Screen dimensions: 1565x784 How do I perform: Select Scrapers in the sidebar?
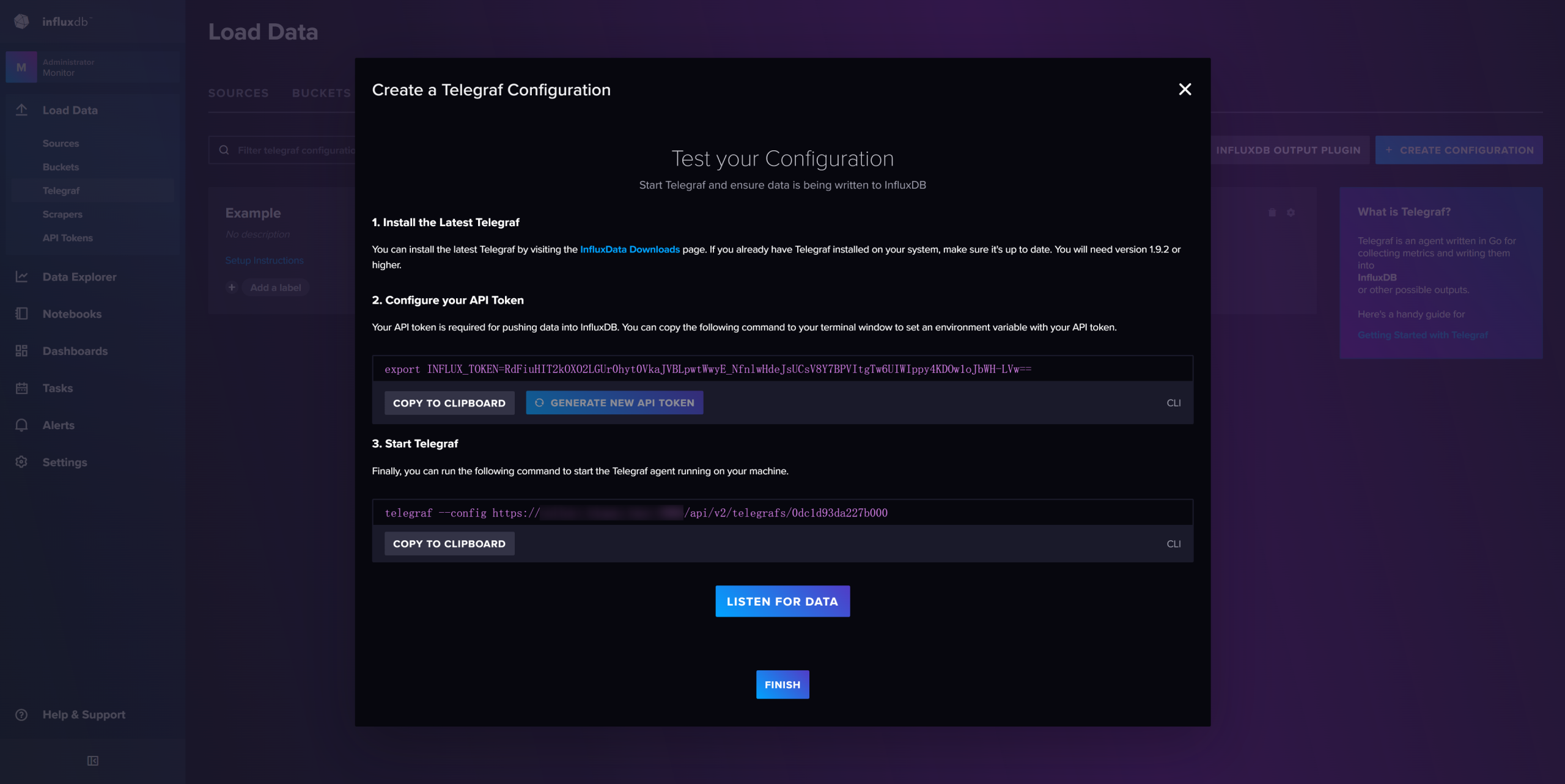[x=62, y=214]
